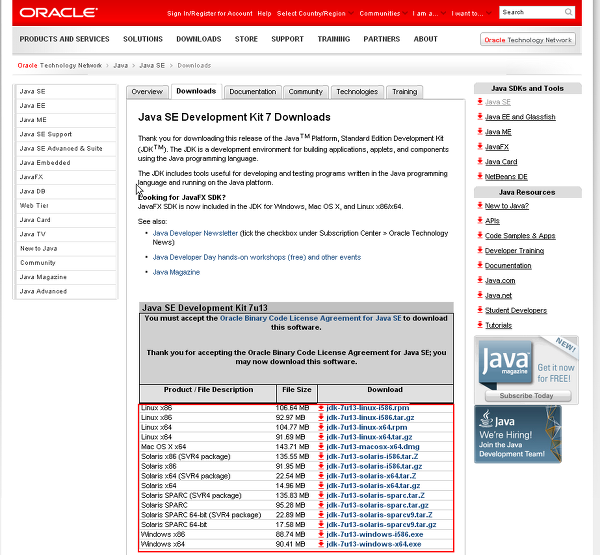Click the Oracle logo
Screen dimensions: 600x555
[x=59, y=13]
